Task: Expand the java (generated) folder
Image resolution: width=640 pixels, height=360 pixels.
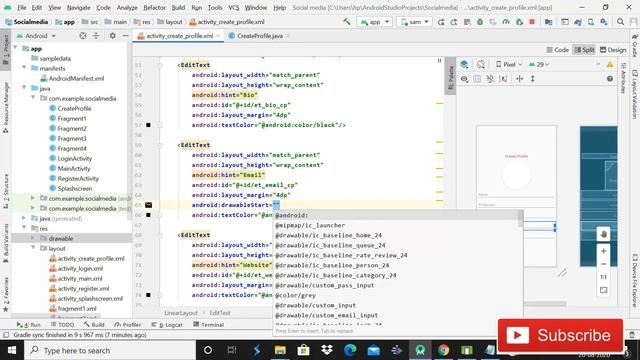Action: (24, 218)
